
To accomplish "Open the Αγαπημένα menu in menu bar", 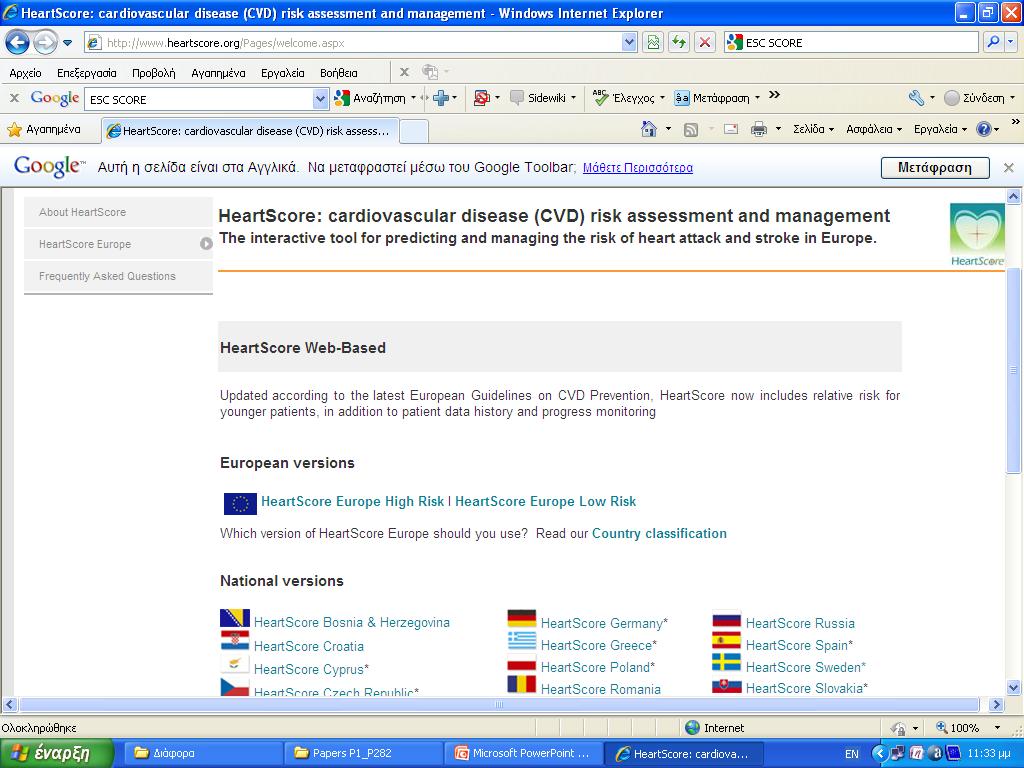I will [x=218, y=73].
